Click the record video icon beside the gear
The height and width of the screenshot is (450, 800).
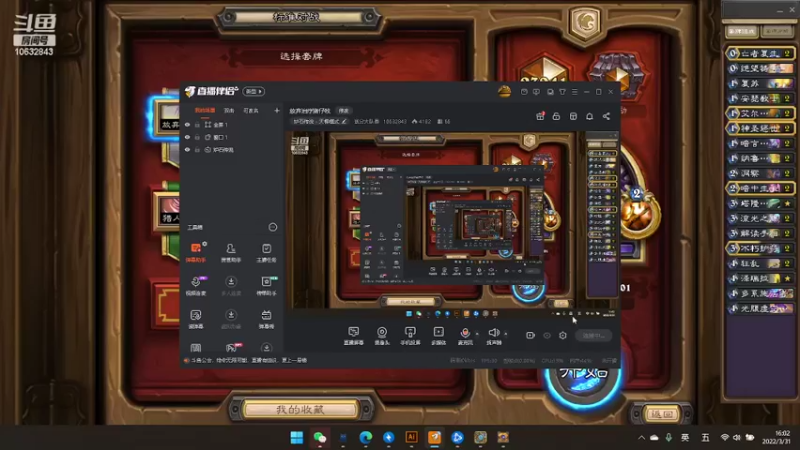tap(530, 335)
